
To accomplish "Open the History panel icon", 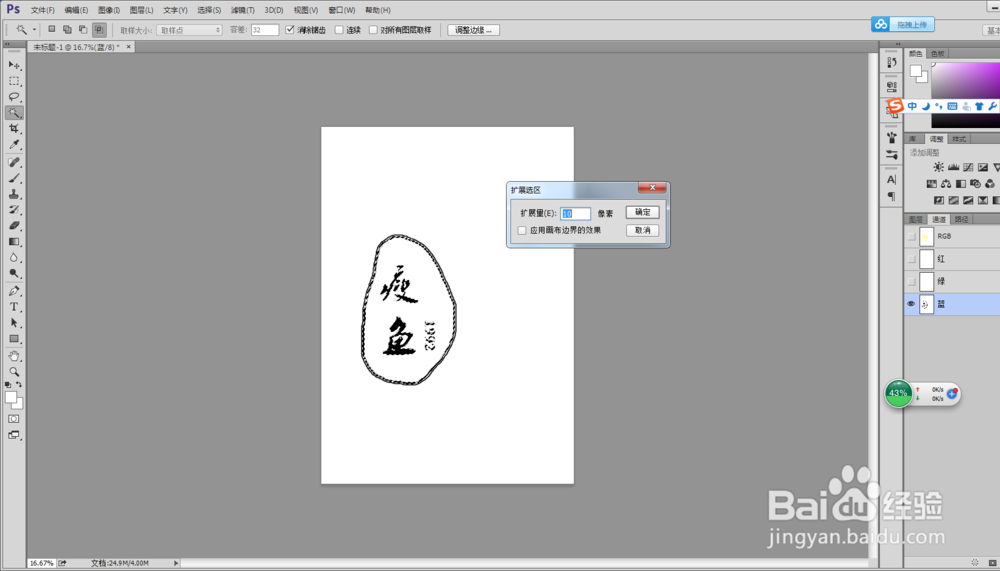I will [x=892, y=62].
